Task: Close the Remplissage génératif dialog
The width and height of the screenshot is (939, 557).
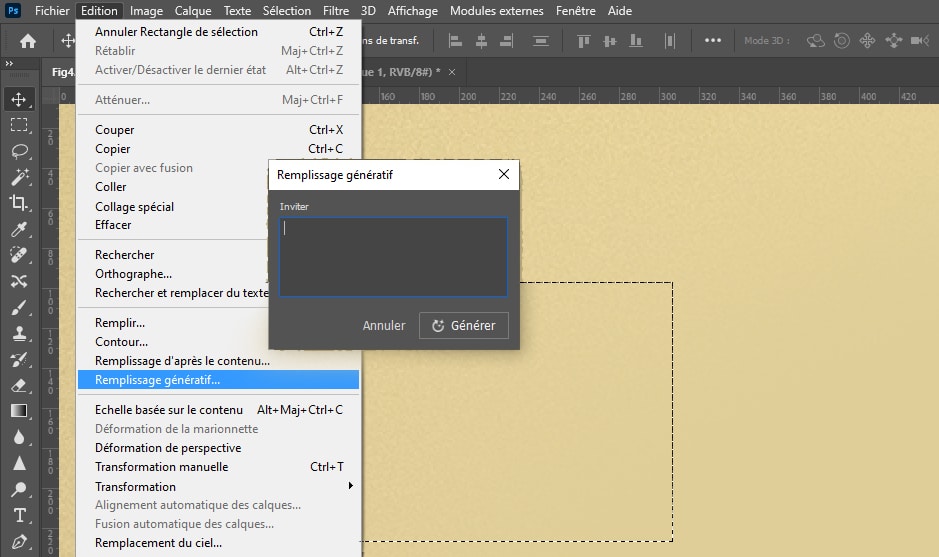Action: pos(504,174)
